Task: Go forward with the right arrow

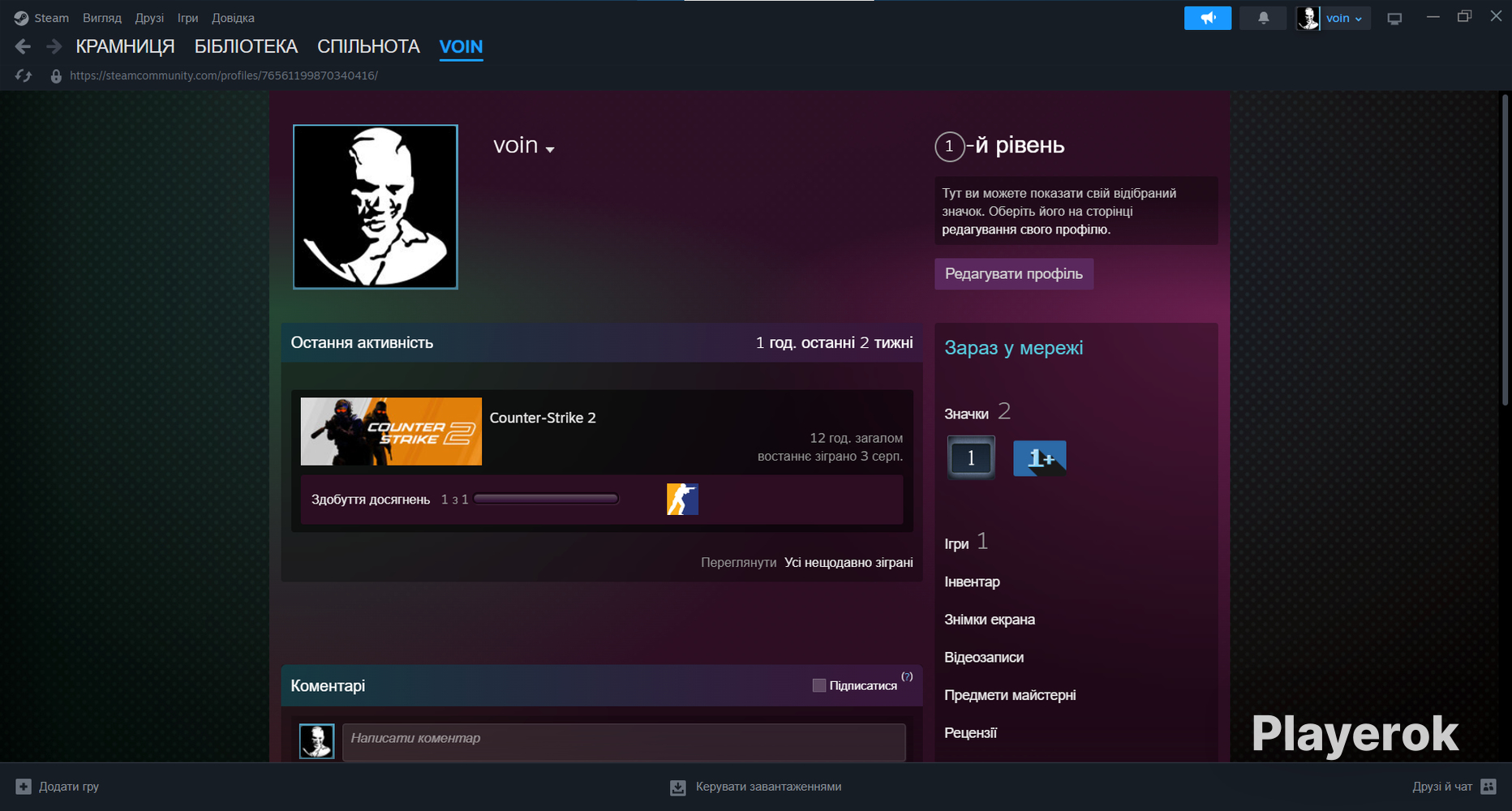Action: [x=54, y=47]
